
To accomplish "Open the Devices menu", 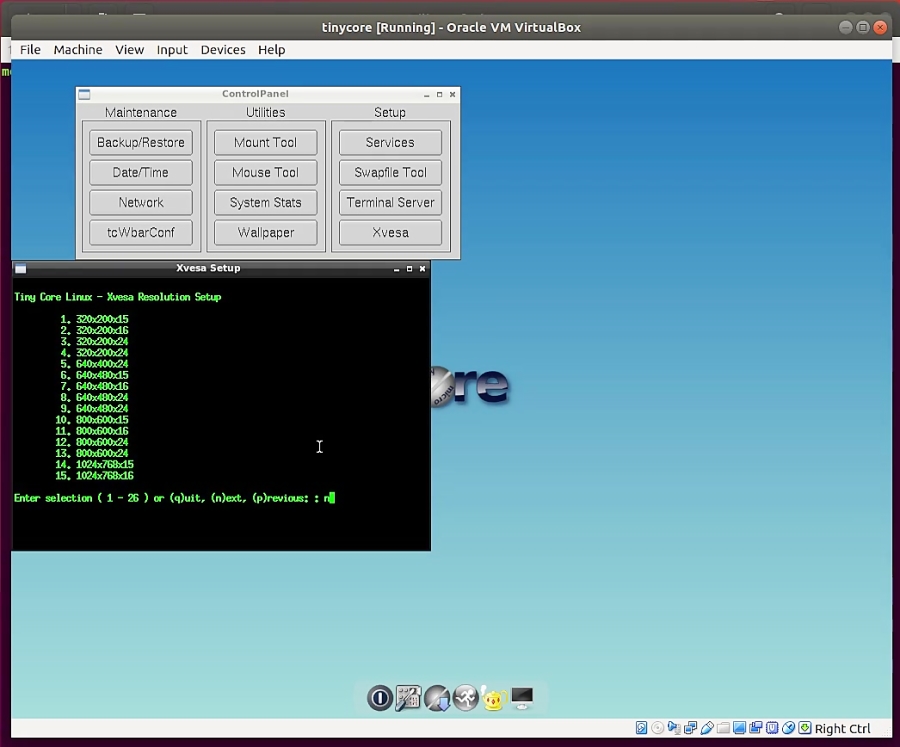I will pos(222,49).
